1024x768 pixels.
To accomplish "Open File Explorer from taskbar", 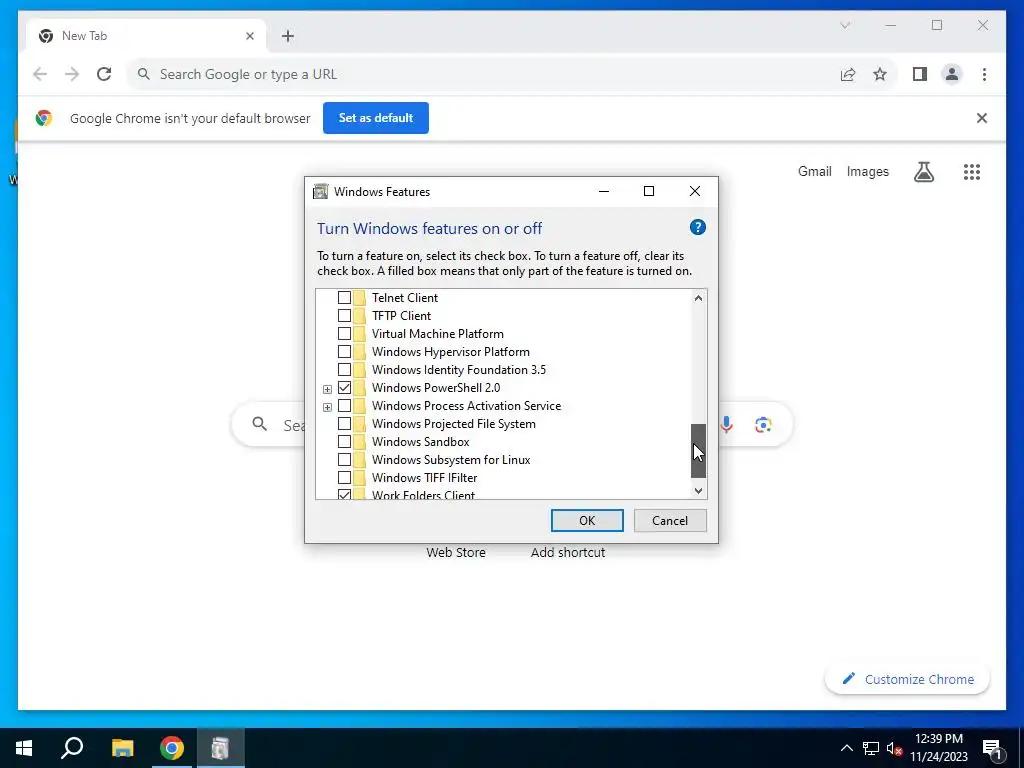I will [122, 748].
